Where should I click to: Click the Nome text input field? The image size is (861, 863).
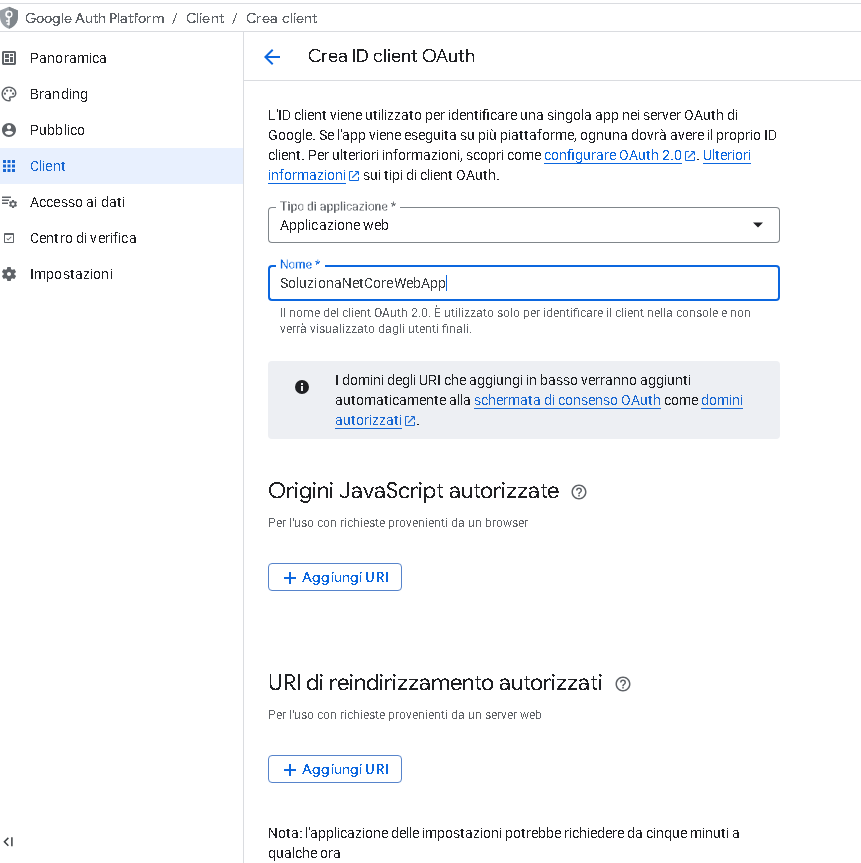(523, 284)
